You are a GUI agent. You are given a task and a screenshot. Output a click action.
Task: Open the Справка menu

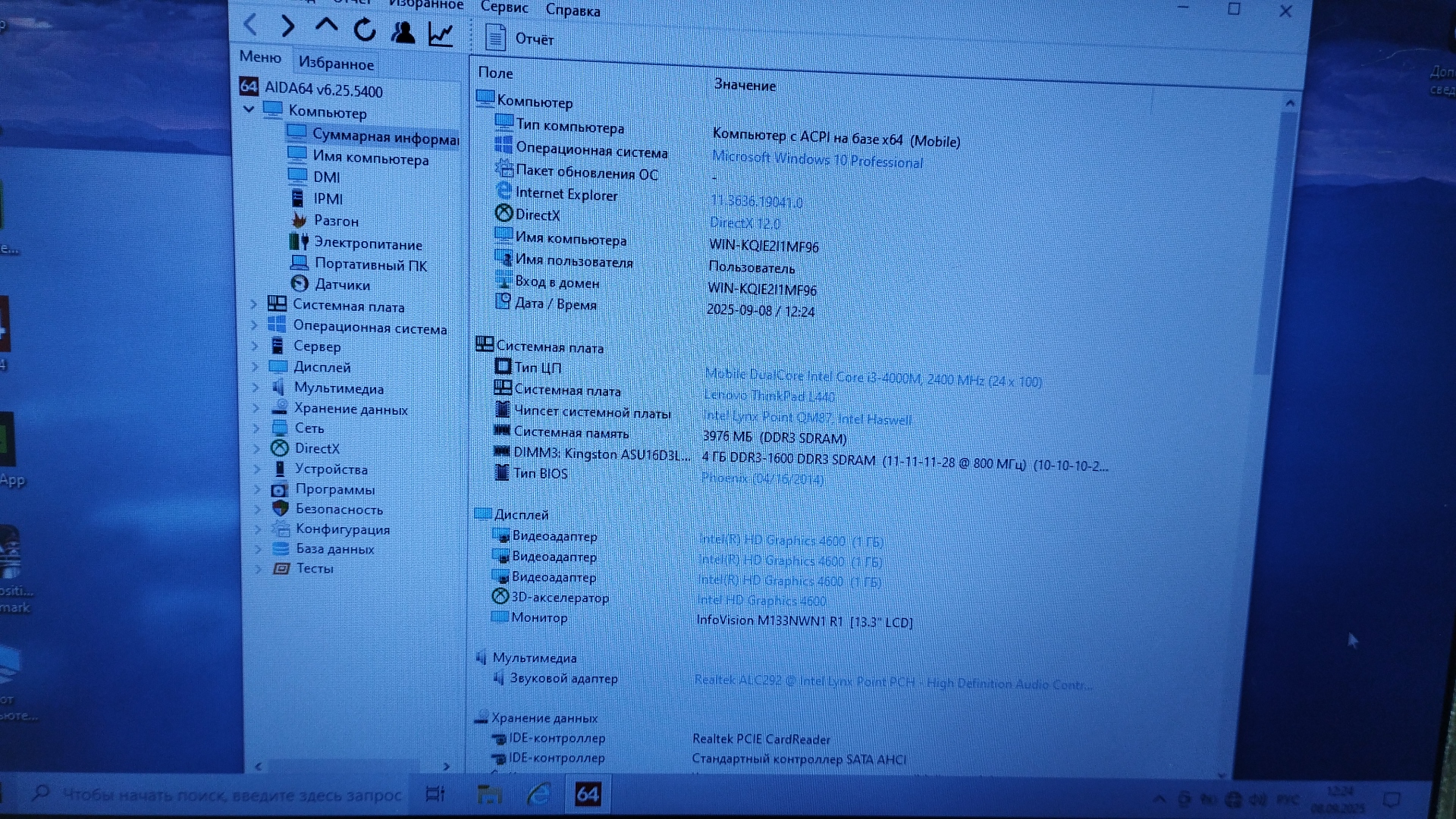tap(573, 11)
